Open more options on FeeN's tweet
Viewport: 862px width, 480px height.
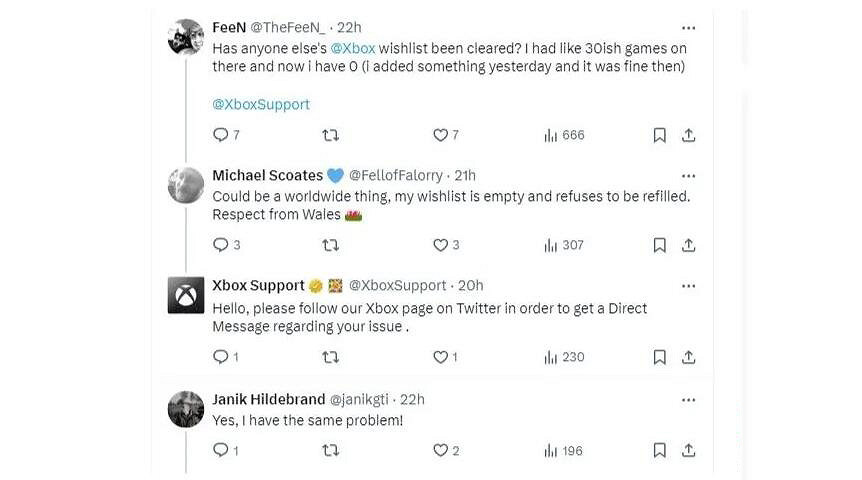pyautogui.click(x=688, y=28)
